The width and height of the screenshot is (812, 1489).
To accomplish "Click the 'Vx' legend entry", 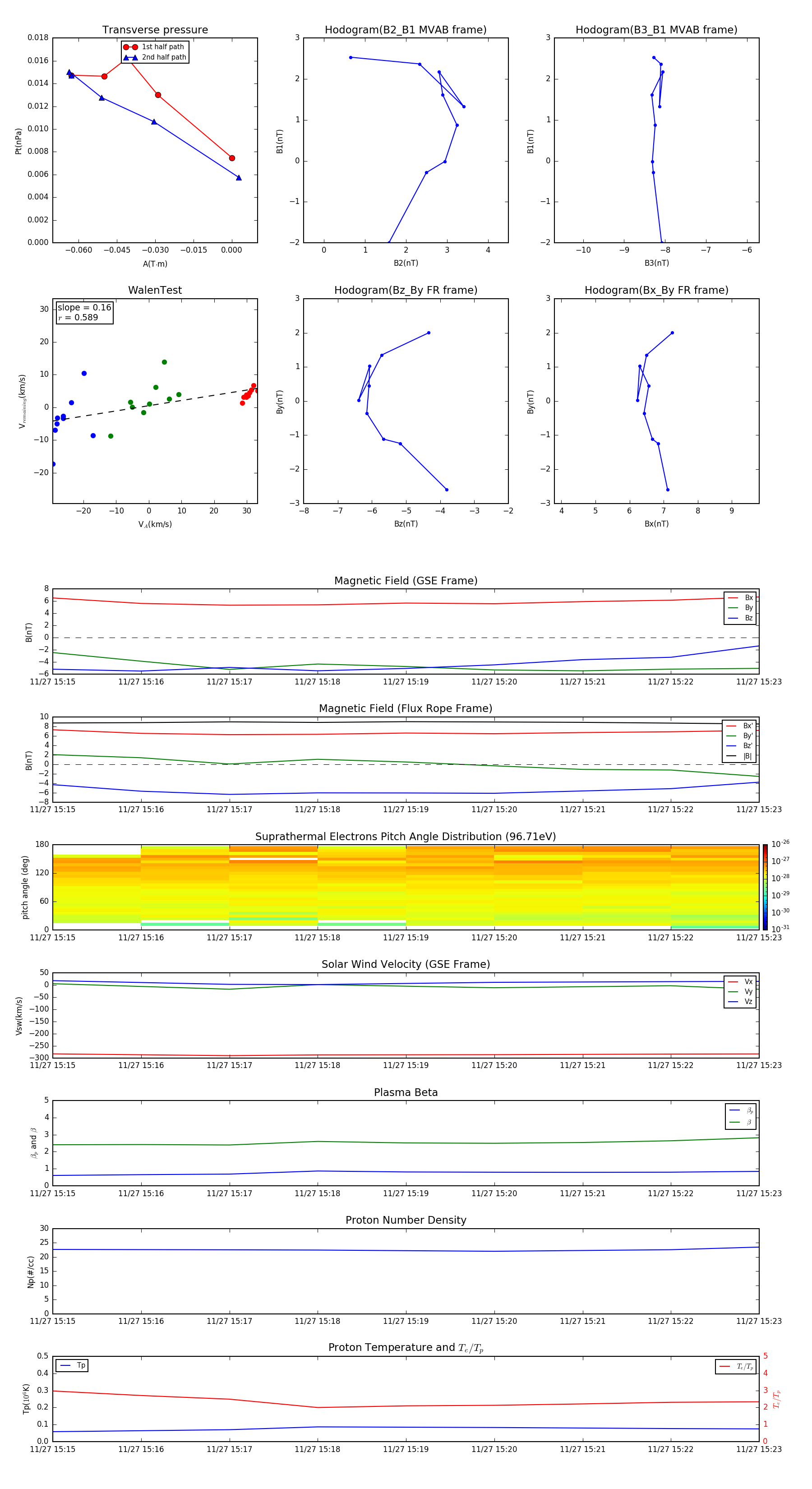I will (740, 981).
